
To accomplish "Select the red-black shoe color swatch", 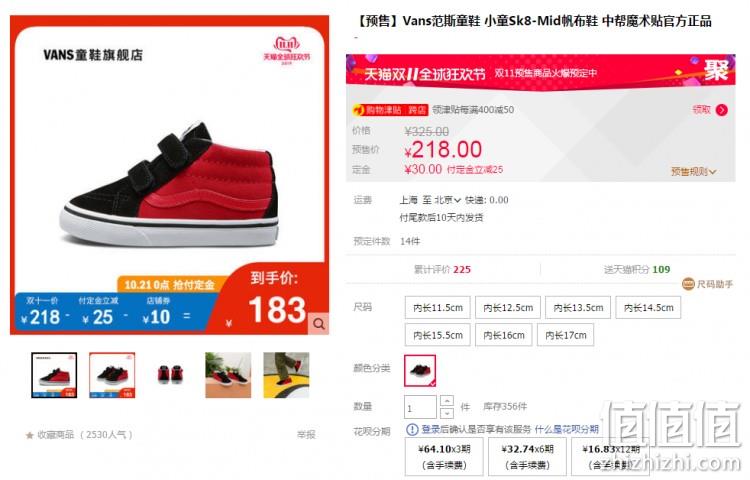I will point(420,370).
